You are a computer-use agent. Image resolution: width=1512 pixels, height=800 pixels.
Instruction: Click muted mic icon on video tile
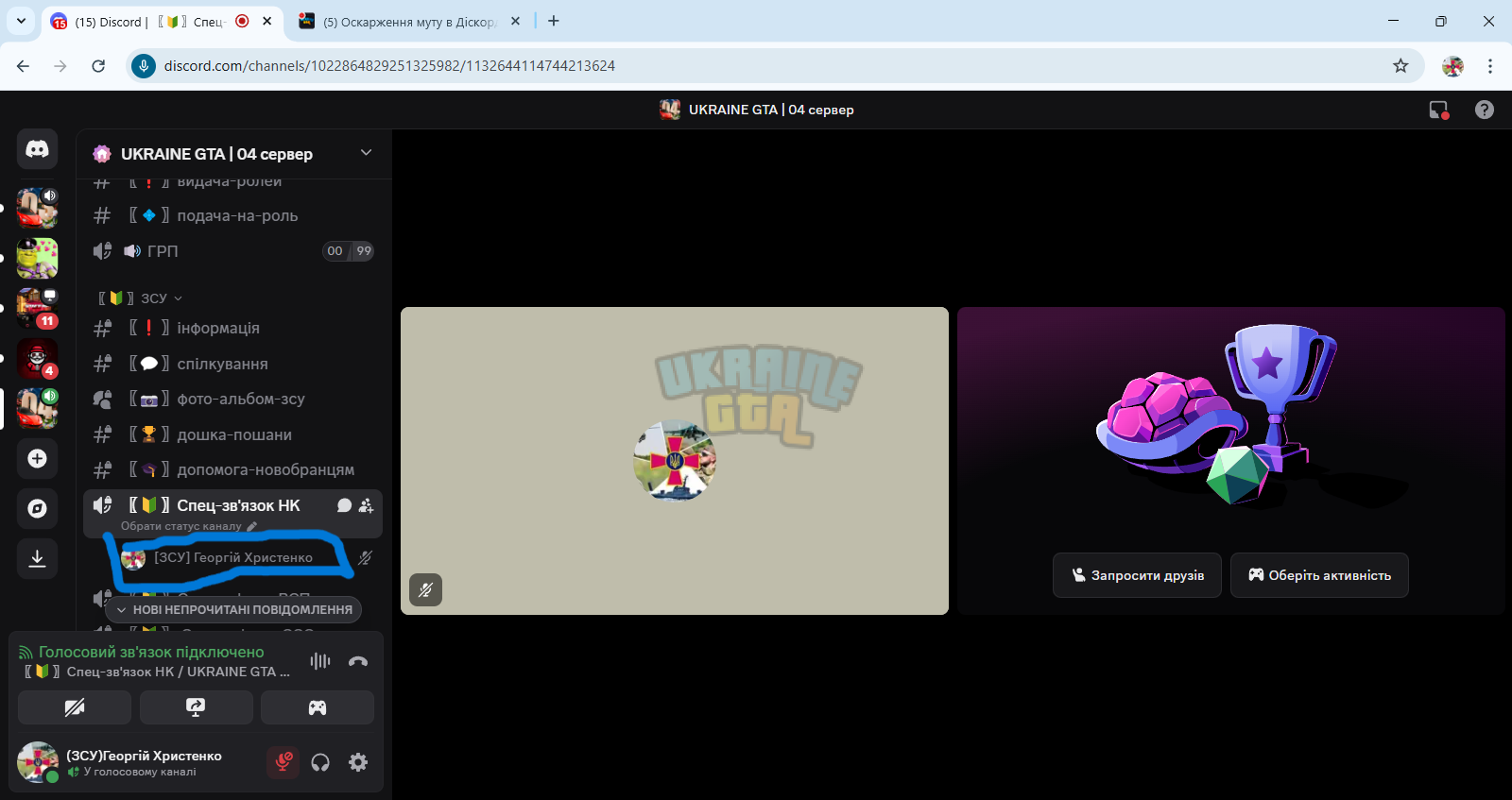[x=425, y=590]
